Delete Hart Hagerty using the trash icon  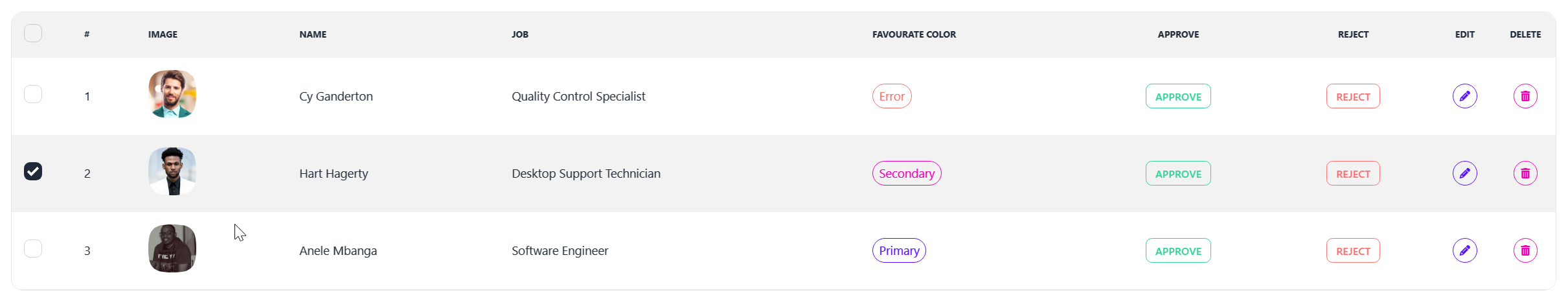1525,173
